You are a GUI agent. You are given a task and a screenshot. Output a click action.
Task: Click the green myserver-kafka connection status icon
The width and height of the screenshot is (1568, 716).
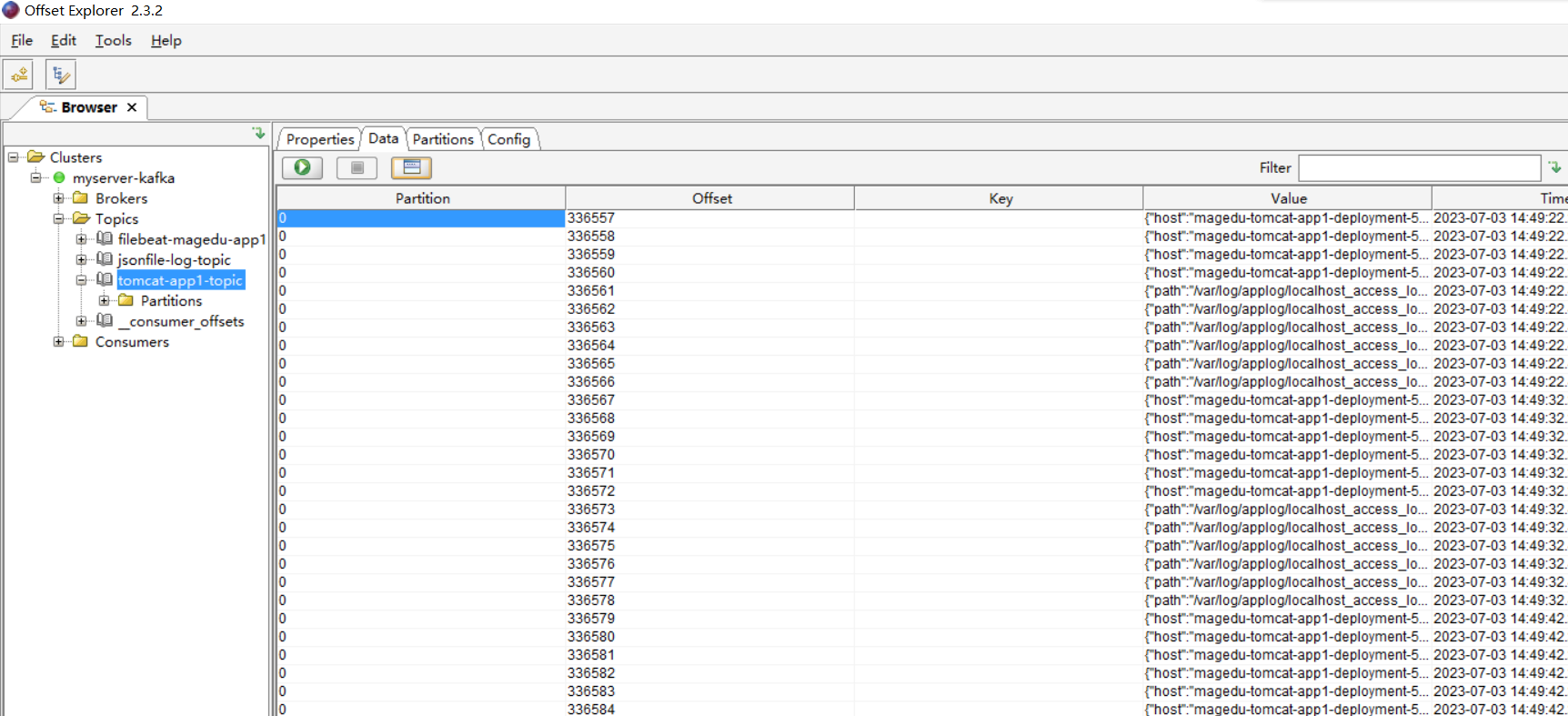click(59, 178)
